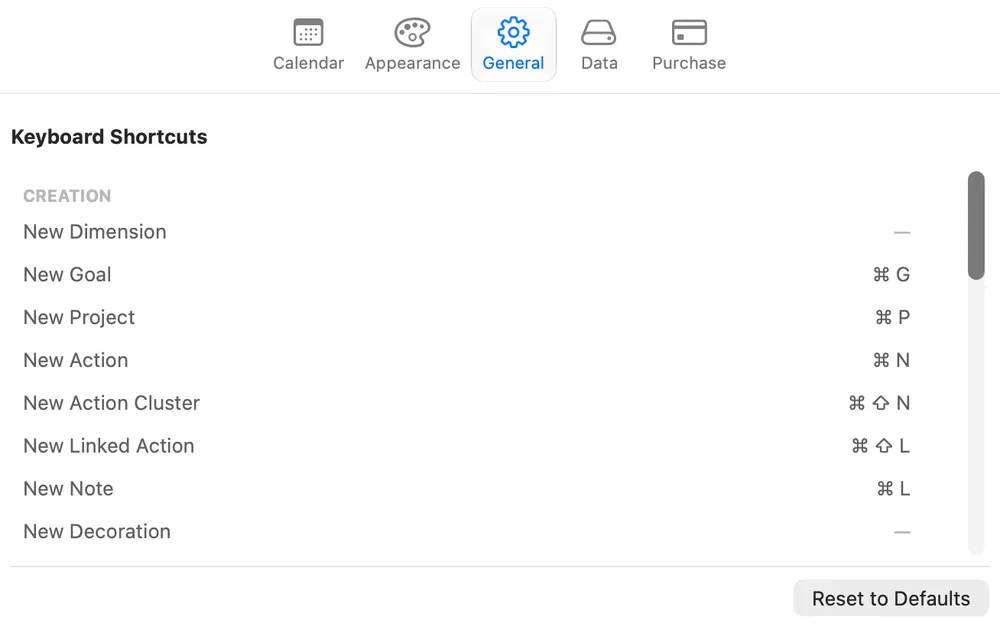
Task: Switch to the Appearance tab
Action: pyautogui.click(x=412, y=45)
